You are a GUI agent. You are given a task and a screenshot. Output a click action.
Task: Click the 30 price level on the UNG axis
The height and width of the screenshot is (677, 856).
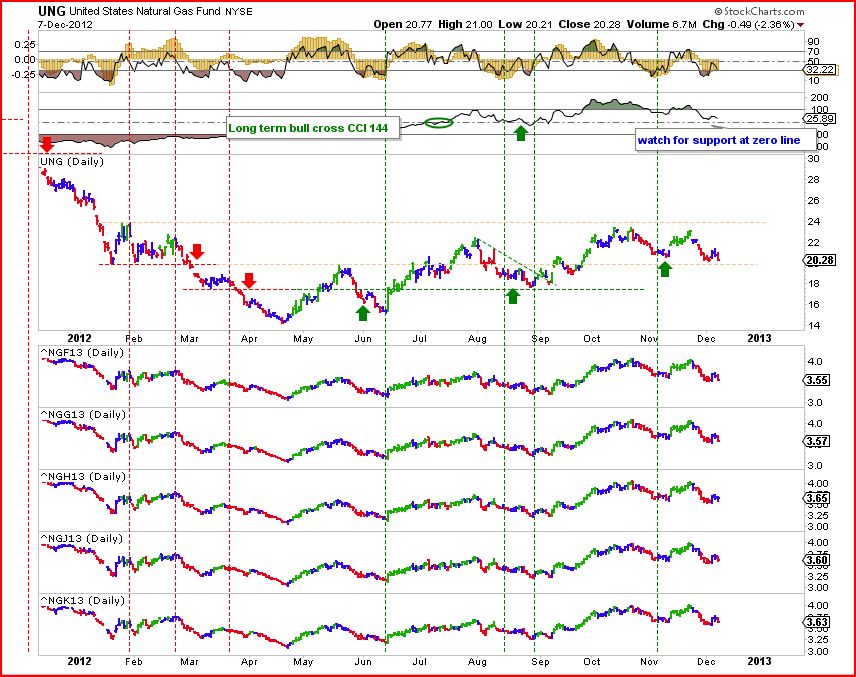click(813, 159)
